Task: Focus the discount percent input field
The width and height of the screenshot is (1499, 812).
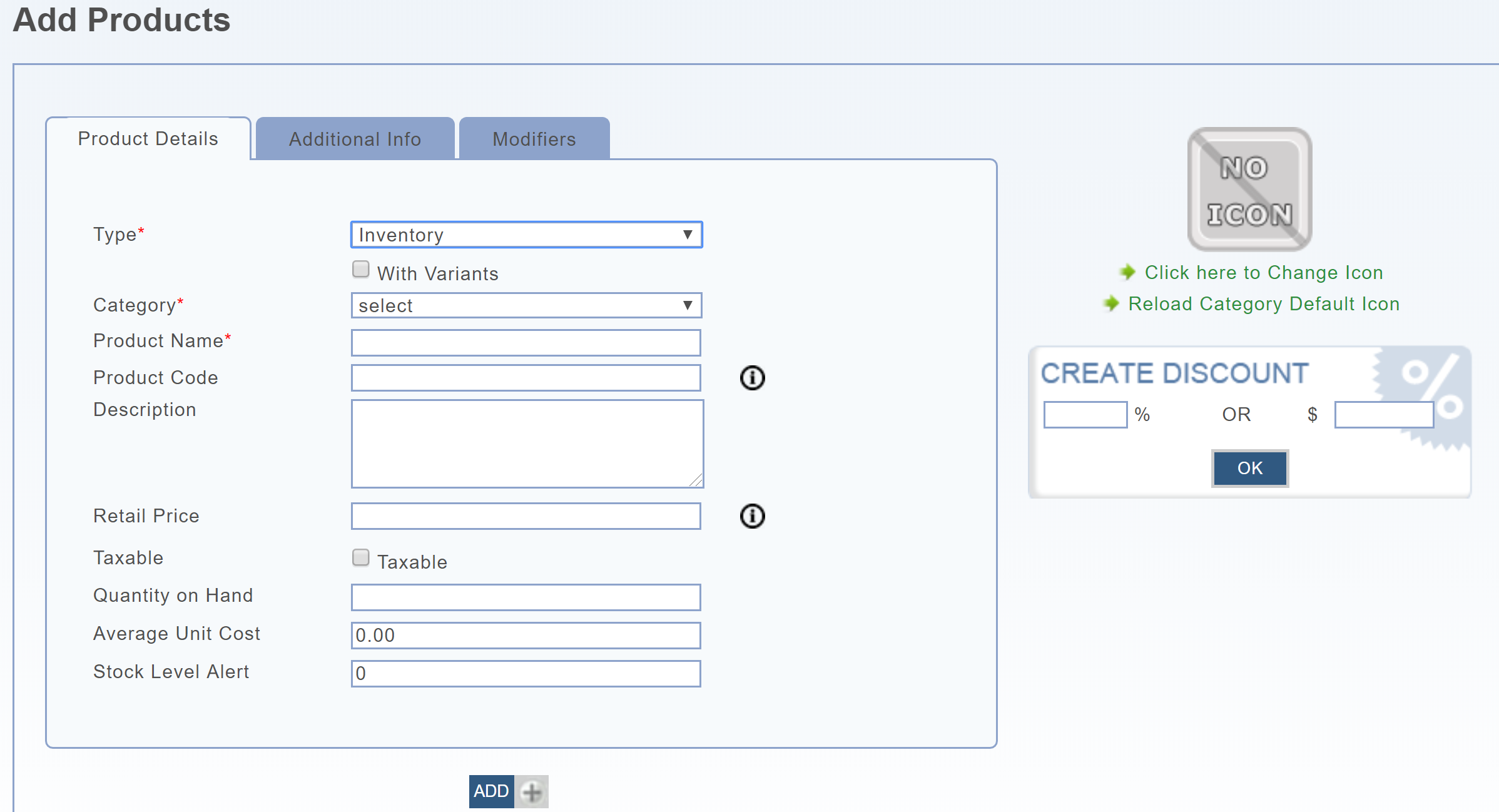Action: click(x=1085, y=415)
